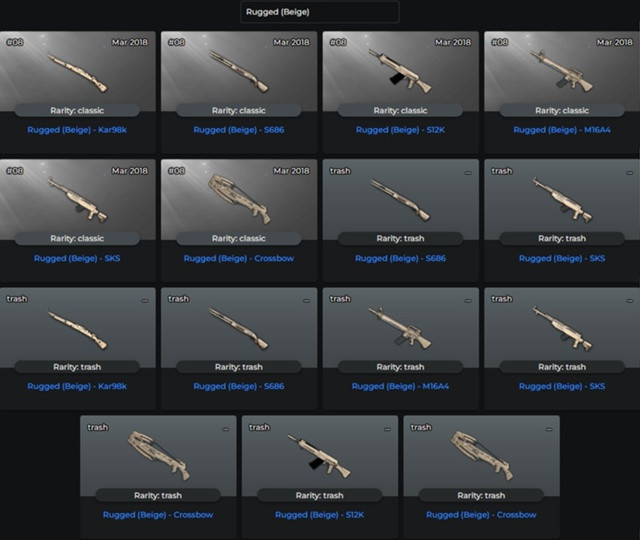Viewport: 640px width, 540px height.
Task: Select the classic Crossbow image
Action: [x=240, y=199]
